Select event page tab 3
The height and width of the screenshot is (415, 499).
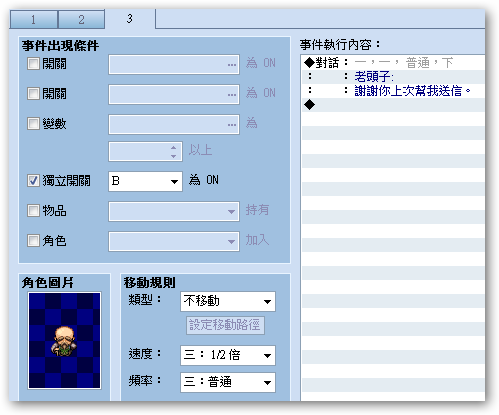(130, 19)
